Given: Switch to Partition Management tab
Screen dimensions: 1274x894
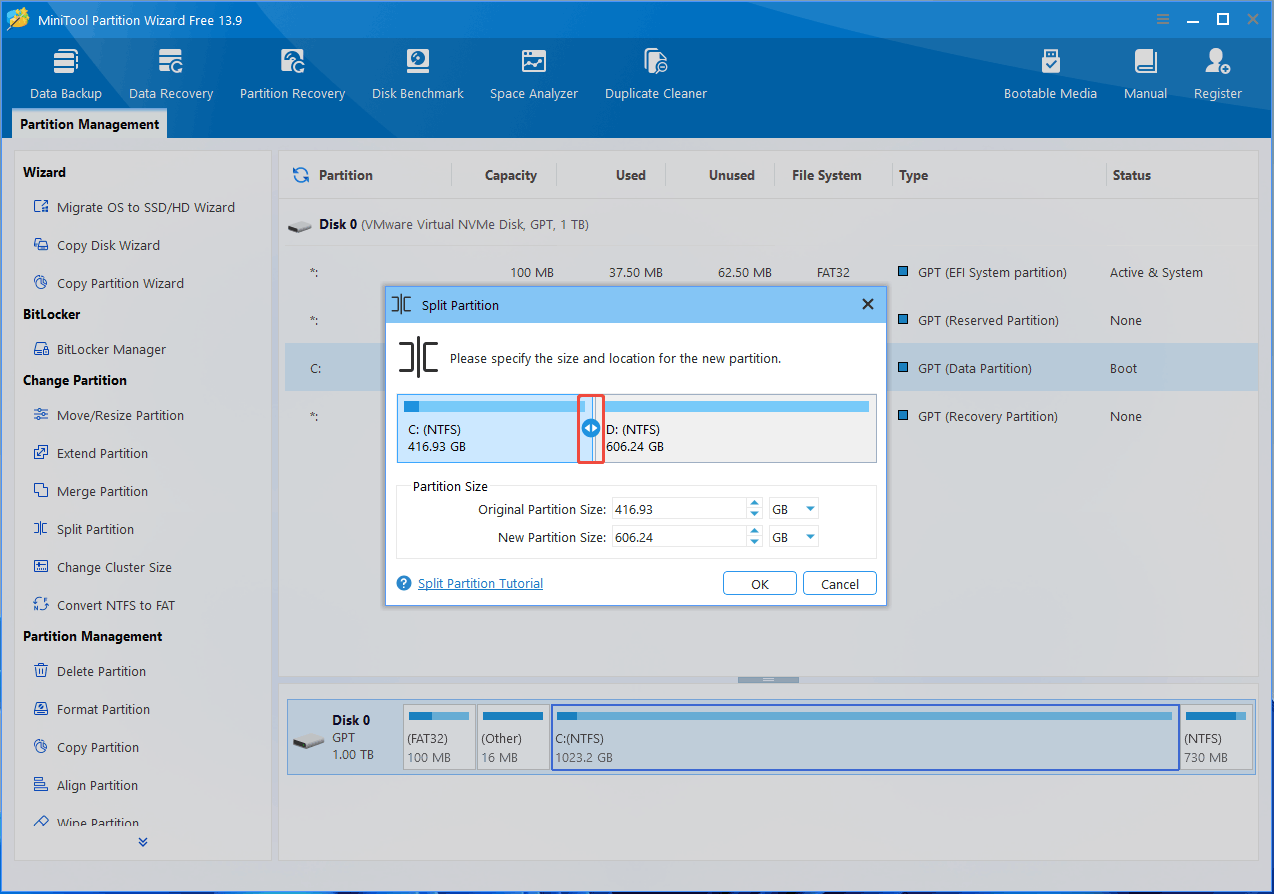Looking at the screenshot, I should pos(90,124).
